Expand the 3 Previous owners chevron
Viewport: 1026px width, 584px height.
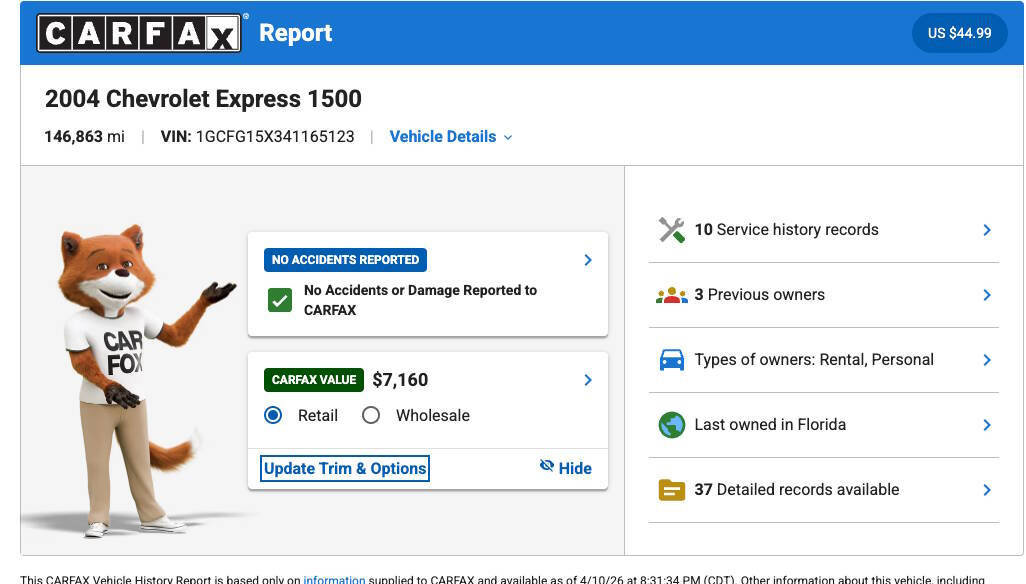987,295
